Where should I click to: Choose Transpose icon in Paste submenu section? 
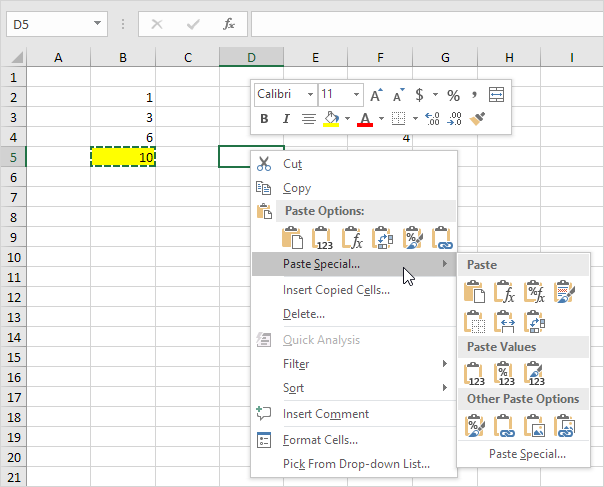(534, 322)
